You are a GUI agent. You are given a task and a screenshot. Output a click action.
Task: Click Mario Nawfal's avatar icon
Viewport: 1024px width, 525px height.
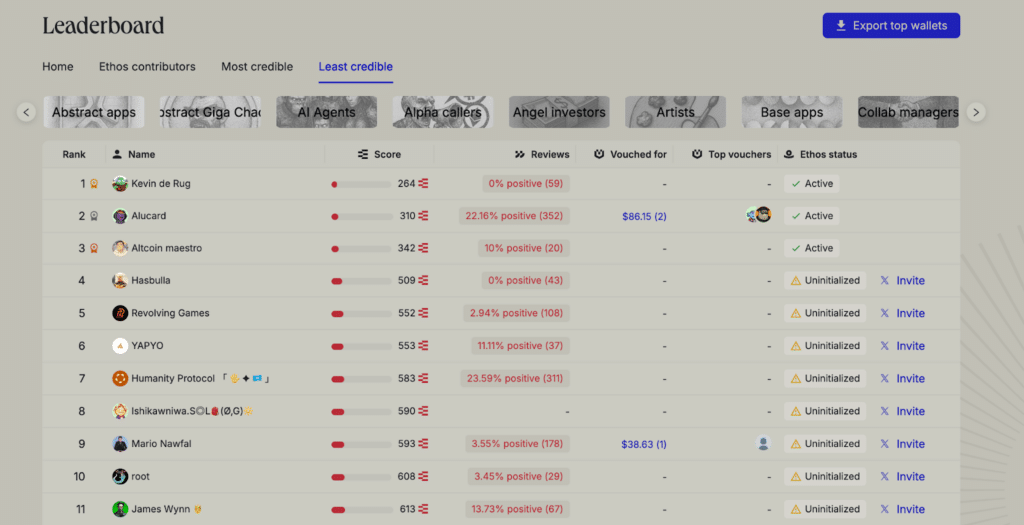tap(120, 444)
